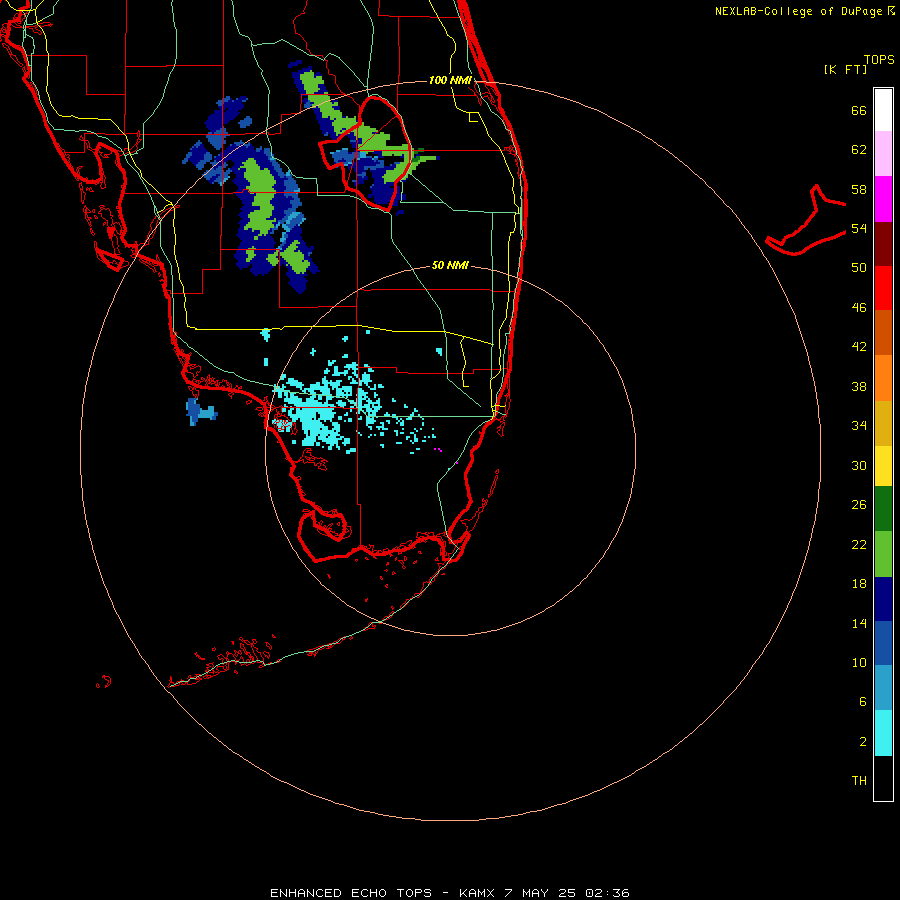Click the legend value "50"
Image resolution: width=900 pixels, height=900 pixels.
pos(859,267)
